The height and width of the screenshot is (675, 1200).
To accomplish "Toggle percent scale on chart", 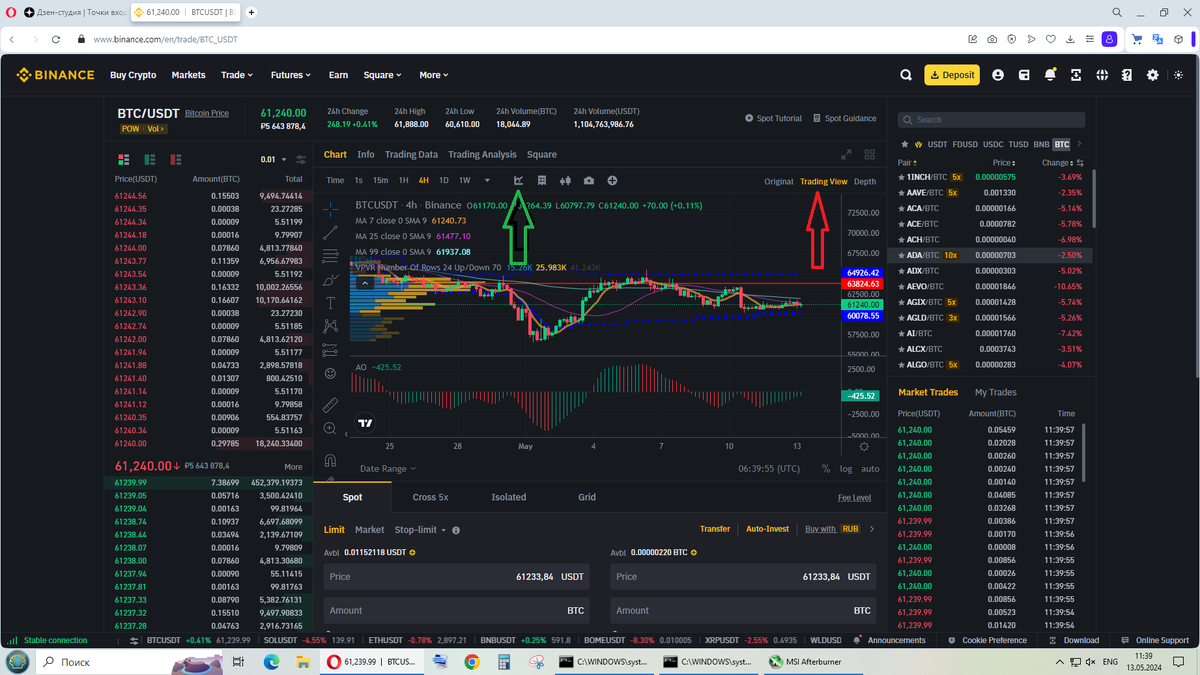I will click(825, 468).
